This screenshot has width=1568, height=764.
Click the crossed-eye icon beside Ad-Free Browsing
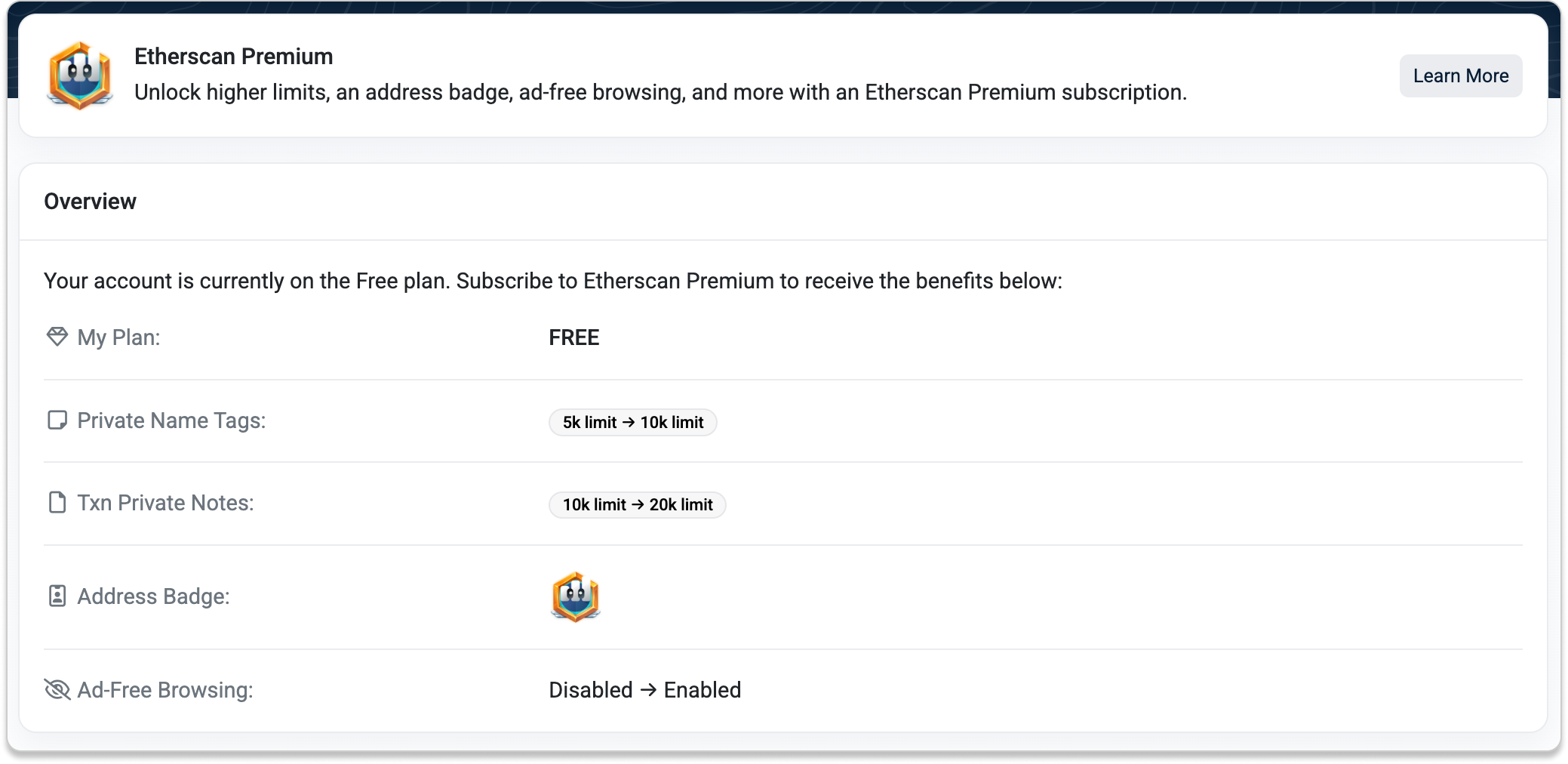tap(57, 689)
